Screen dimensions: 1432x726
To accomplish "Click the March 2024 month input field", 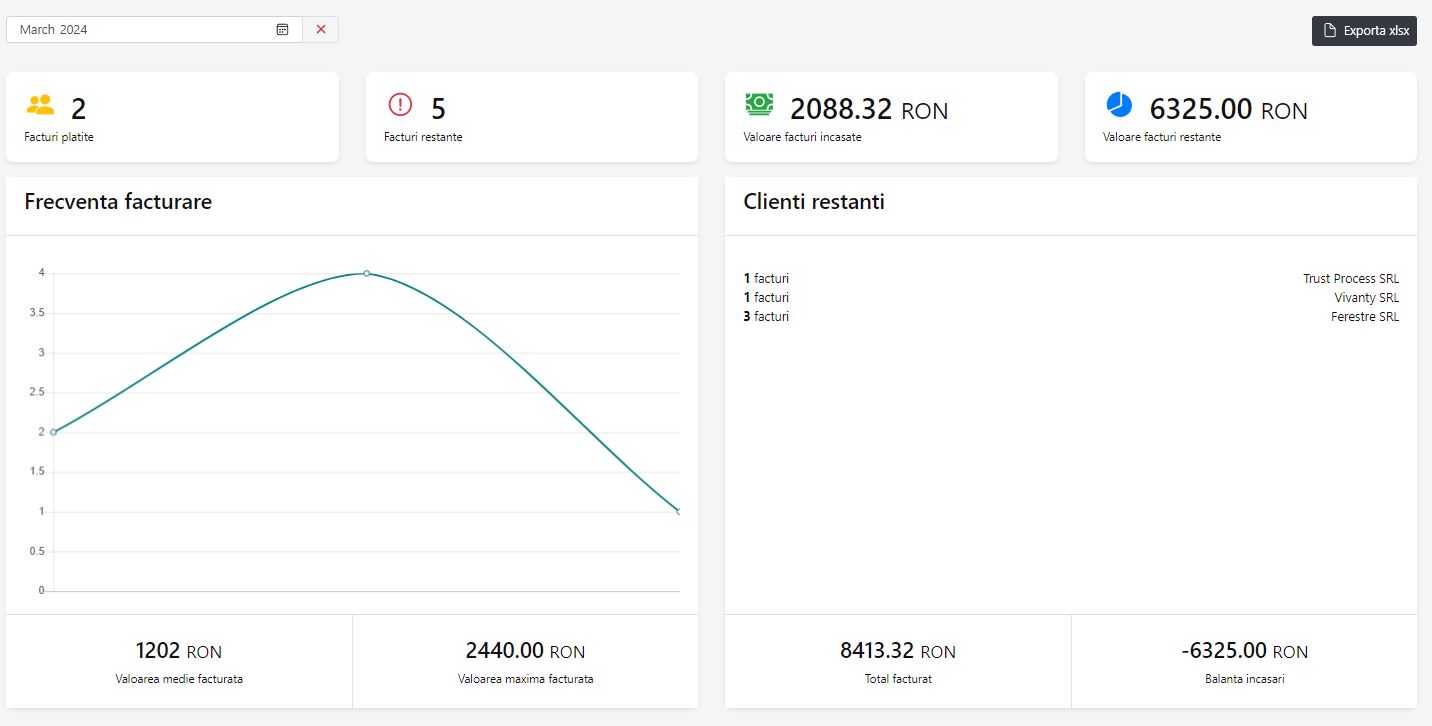I will 154,30.
